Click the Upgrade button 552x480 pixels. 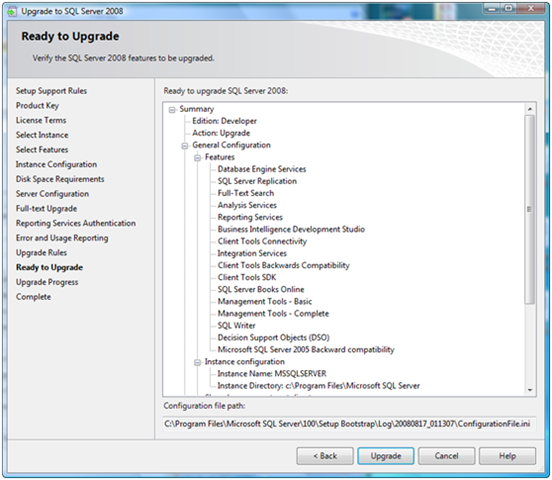coord(385,456)
